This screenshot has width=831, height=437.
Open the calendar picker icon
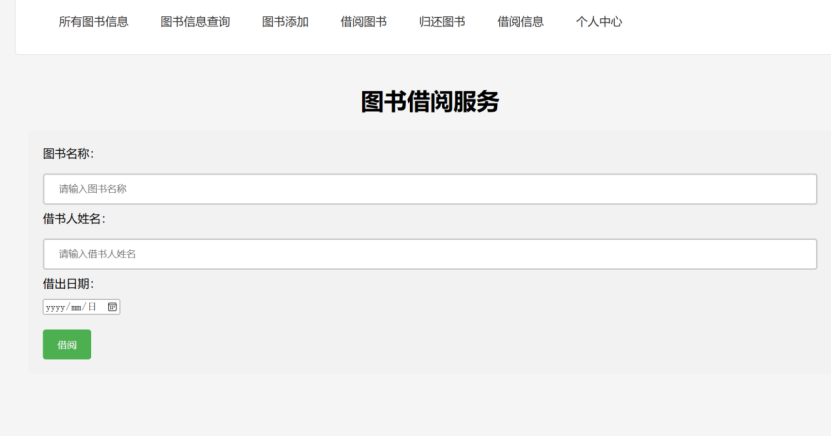click(x=112, y=307)
